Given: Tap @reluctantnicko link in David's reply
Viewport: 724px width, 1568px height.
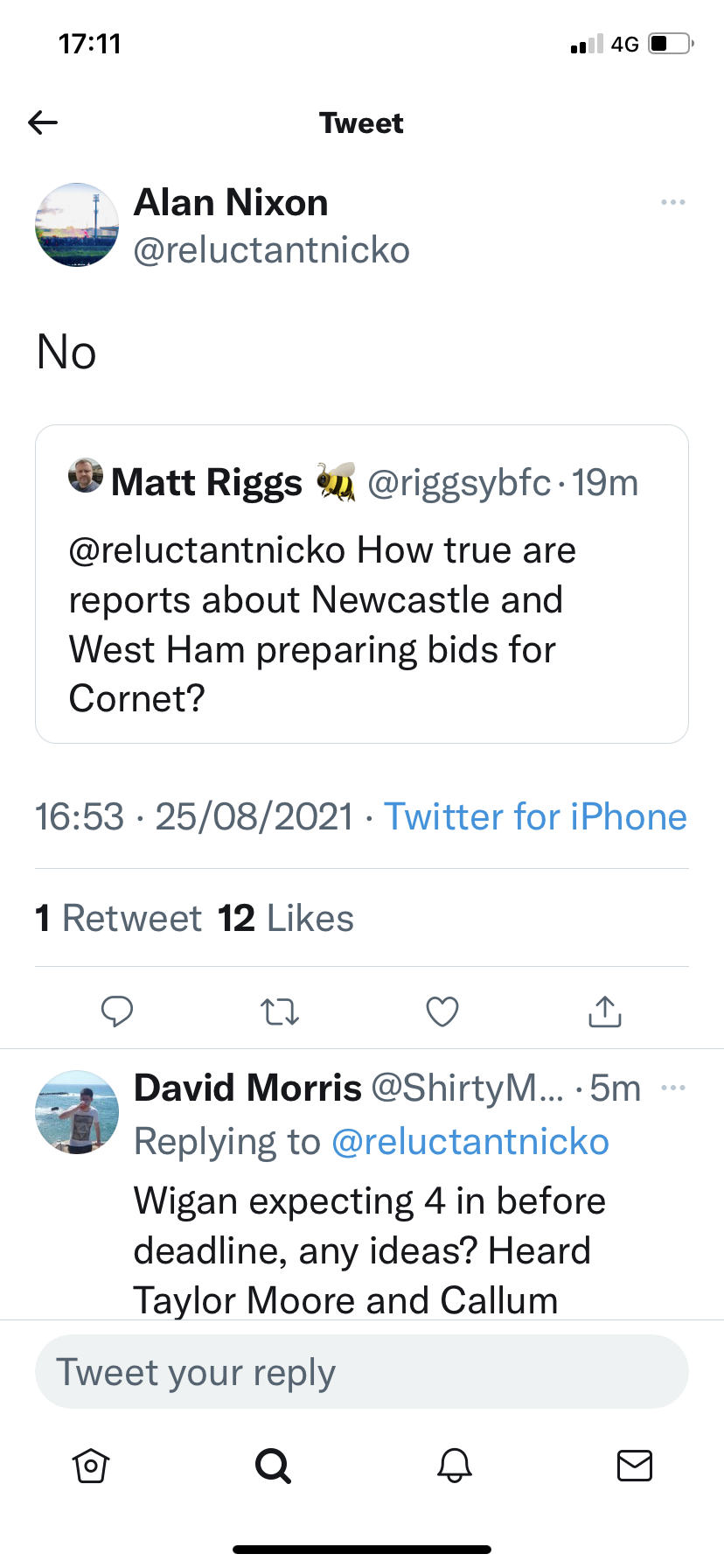Looking at the screenshot, I should (470, 1142).
